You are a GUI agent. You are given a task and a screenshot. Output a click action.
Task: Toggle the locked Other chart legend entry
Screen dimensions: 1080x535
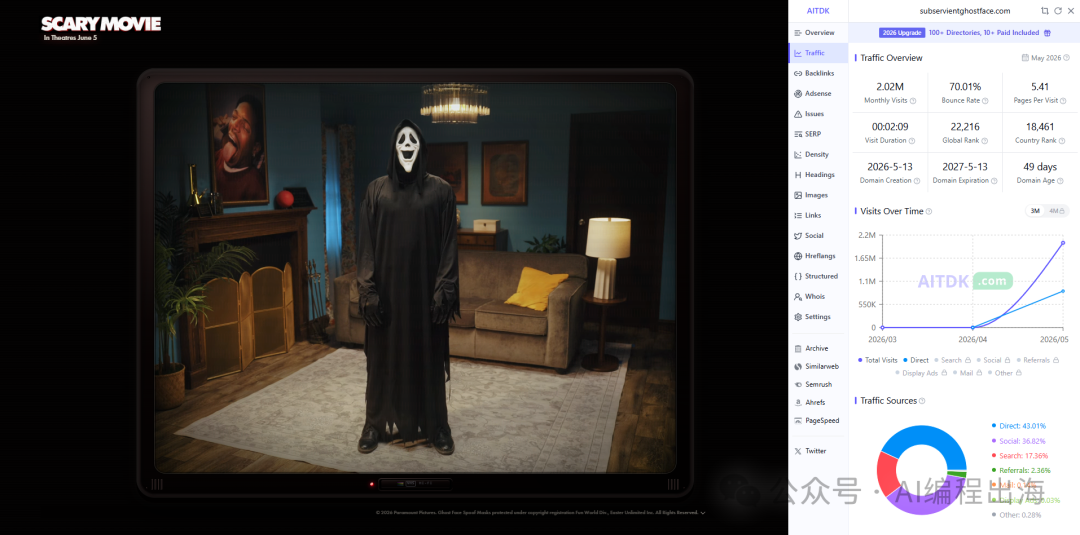click(1004, 373)
